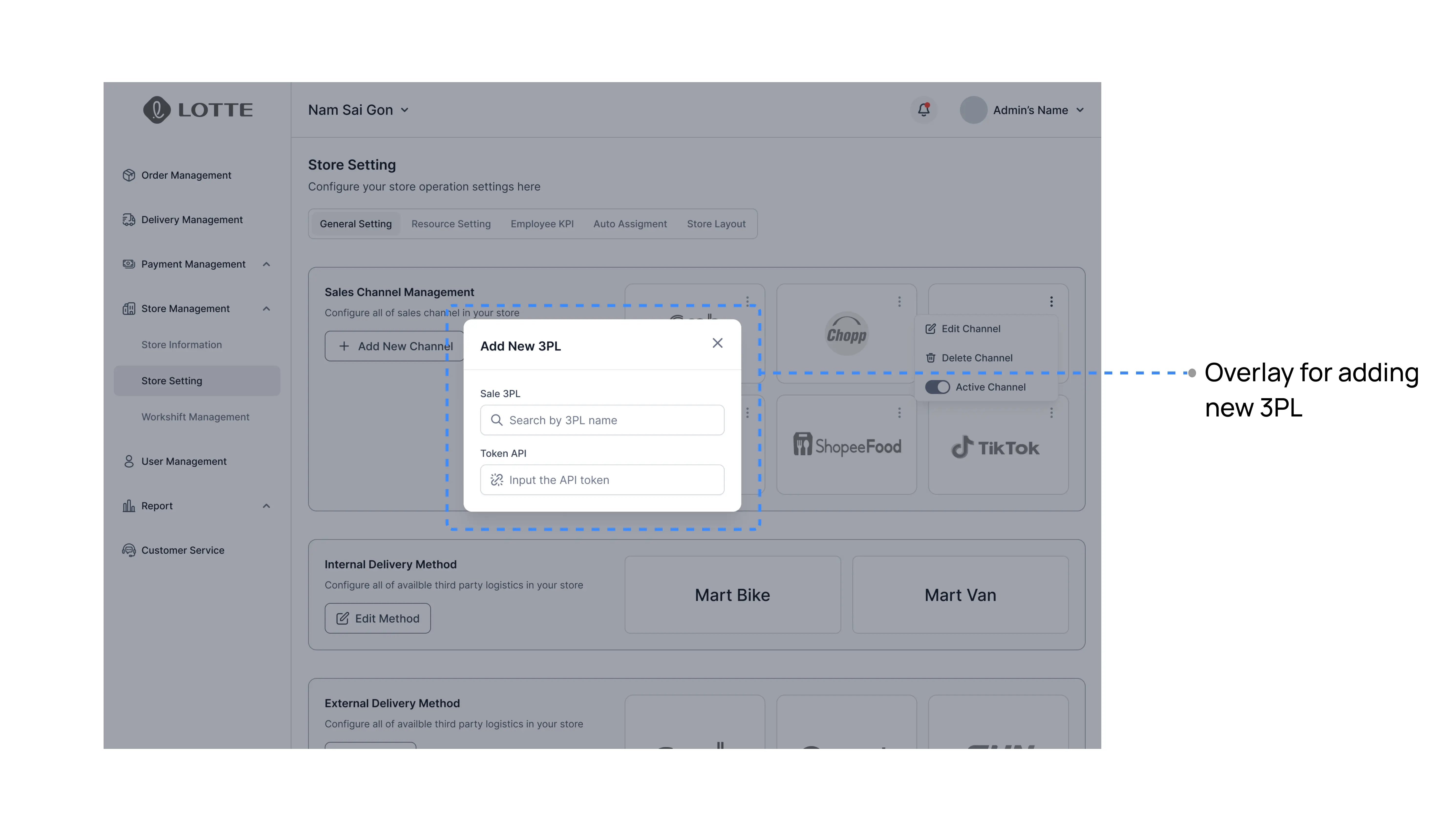Click the Customer Service headset icon
Viewport: 1456px width, 831px height.
129,550
